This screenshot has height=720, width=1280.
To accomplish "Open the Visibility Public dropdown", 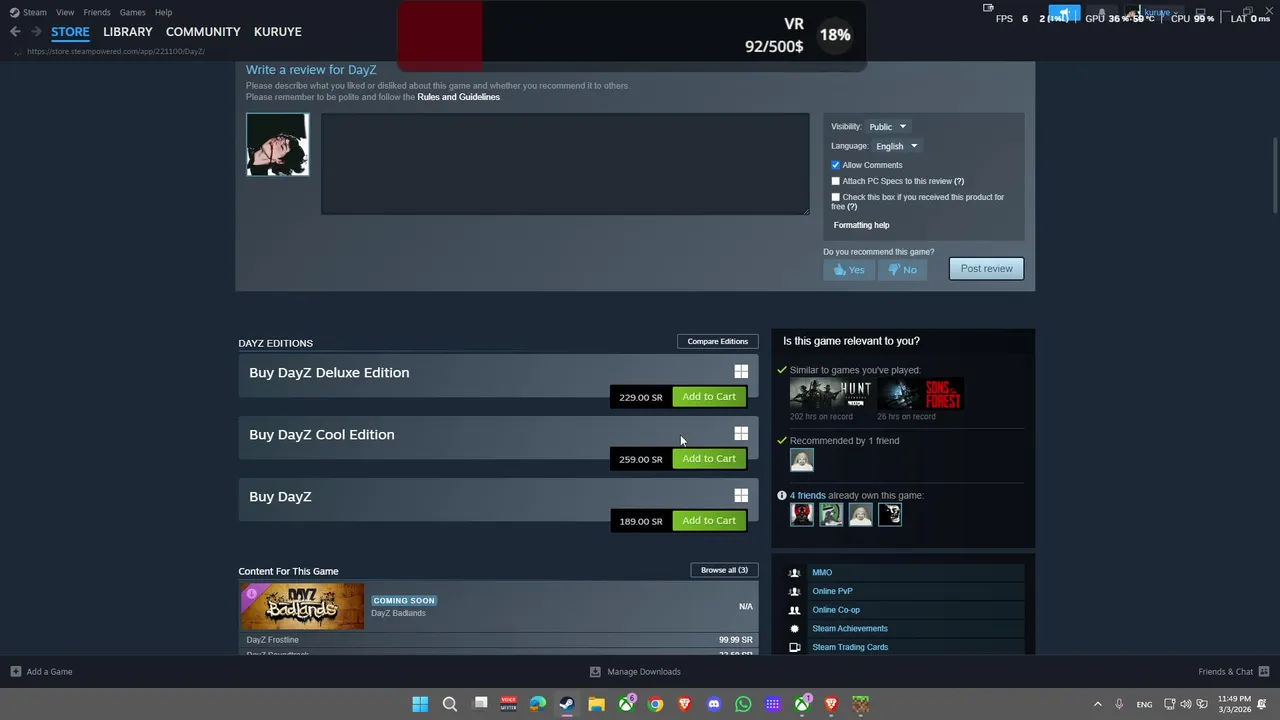I will pos(887,127).
